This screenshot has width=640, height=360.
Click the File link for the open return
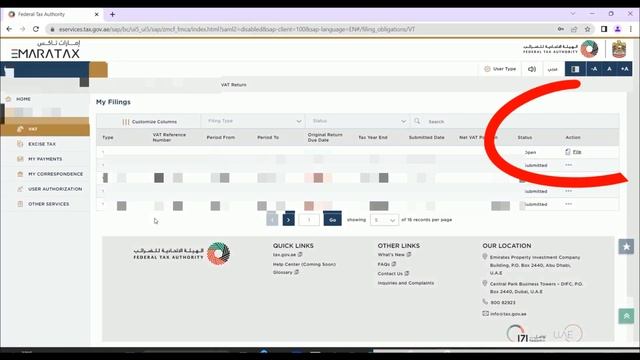click(577, 152)
